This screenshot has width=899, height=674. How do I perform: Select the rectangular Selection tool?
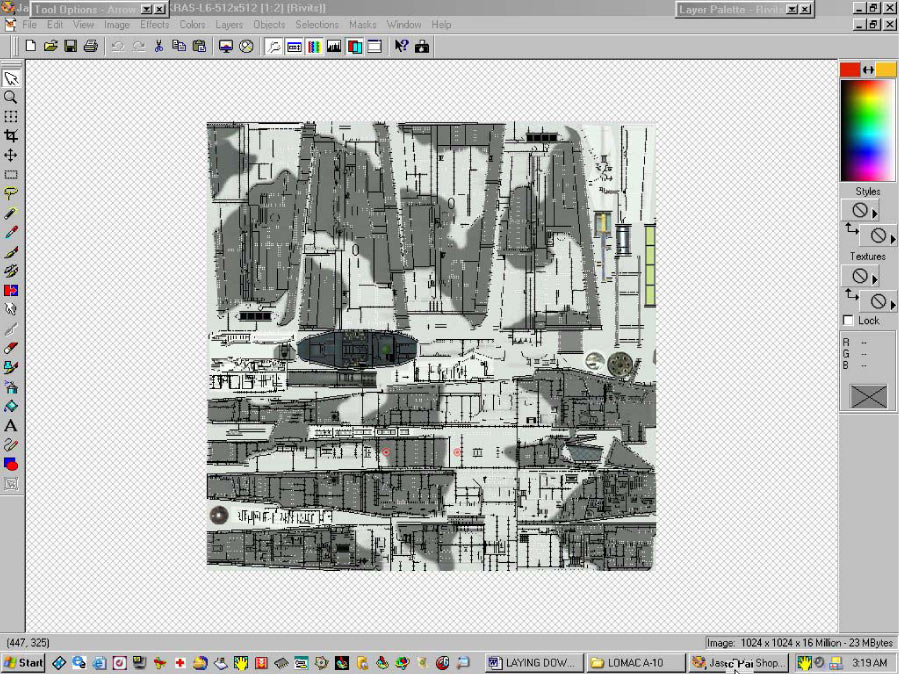pyautogui.click(x=11, y=175)
